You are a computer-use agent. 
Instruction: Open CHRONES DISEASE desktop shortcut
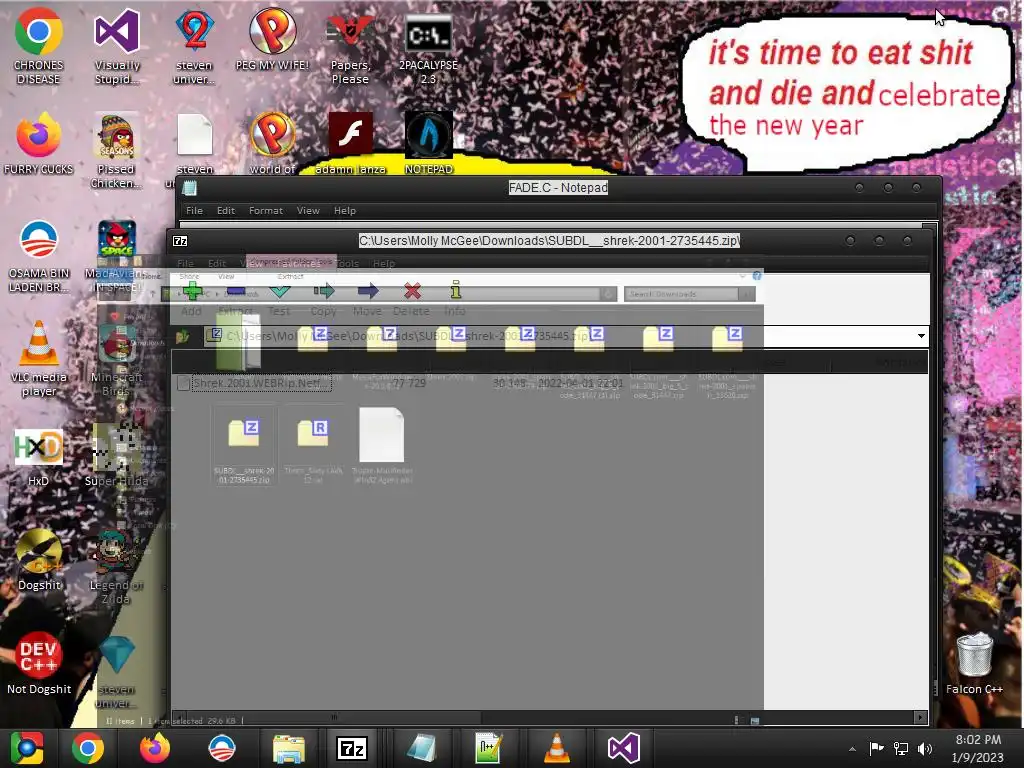[x=39, y=46]
